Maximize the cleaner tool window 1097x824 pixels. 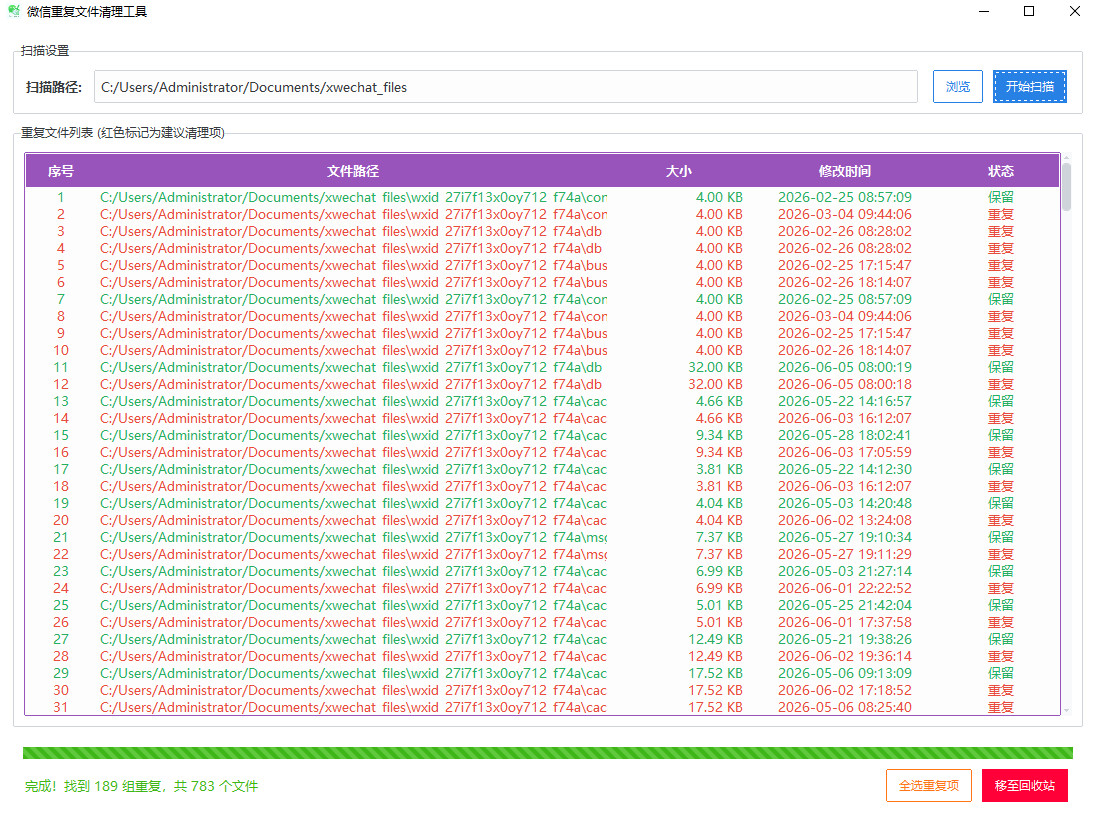(x=1028, y=11)
